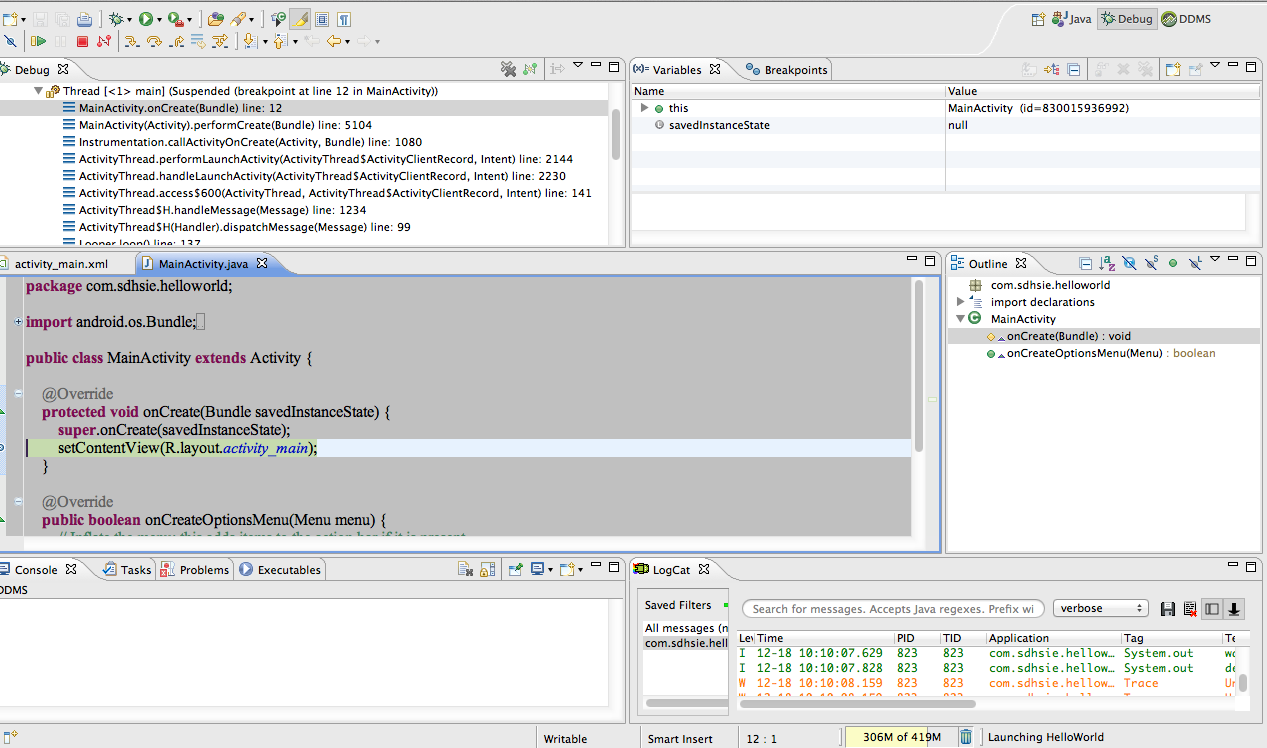Viewport: 1267px width, 748px height.
Task: Open the activity_main.xml editor tab
Action: (x=61, y=264)
